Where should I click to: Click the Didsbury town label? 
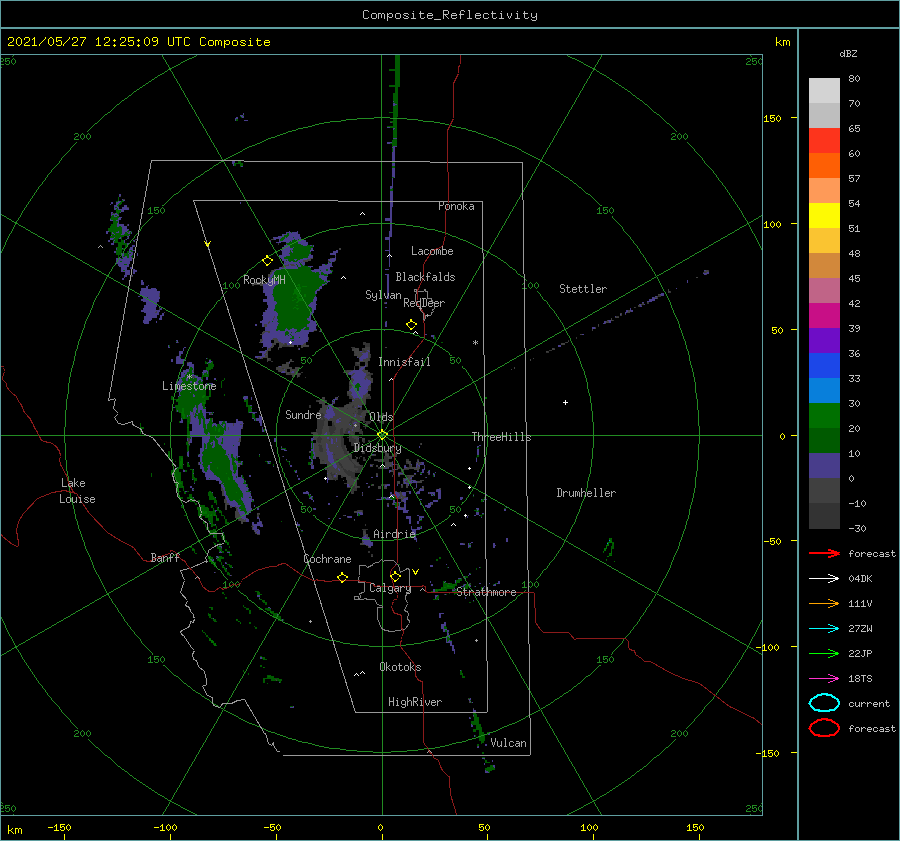[377, 448]
